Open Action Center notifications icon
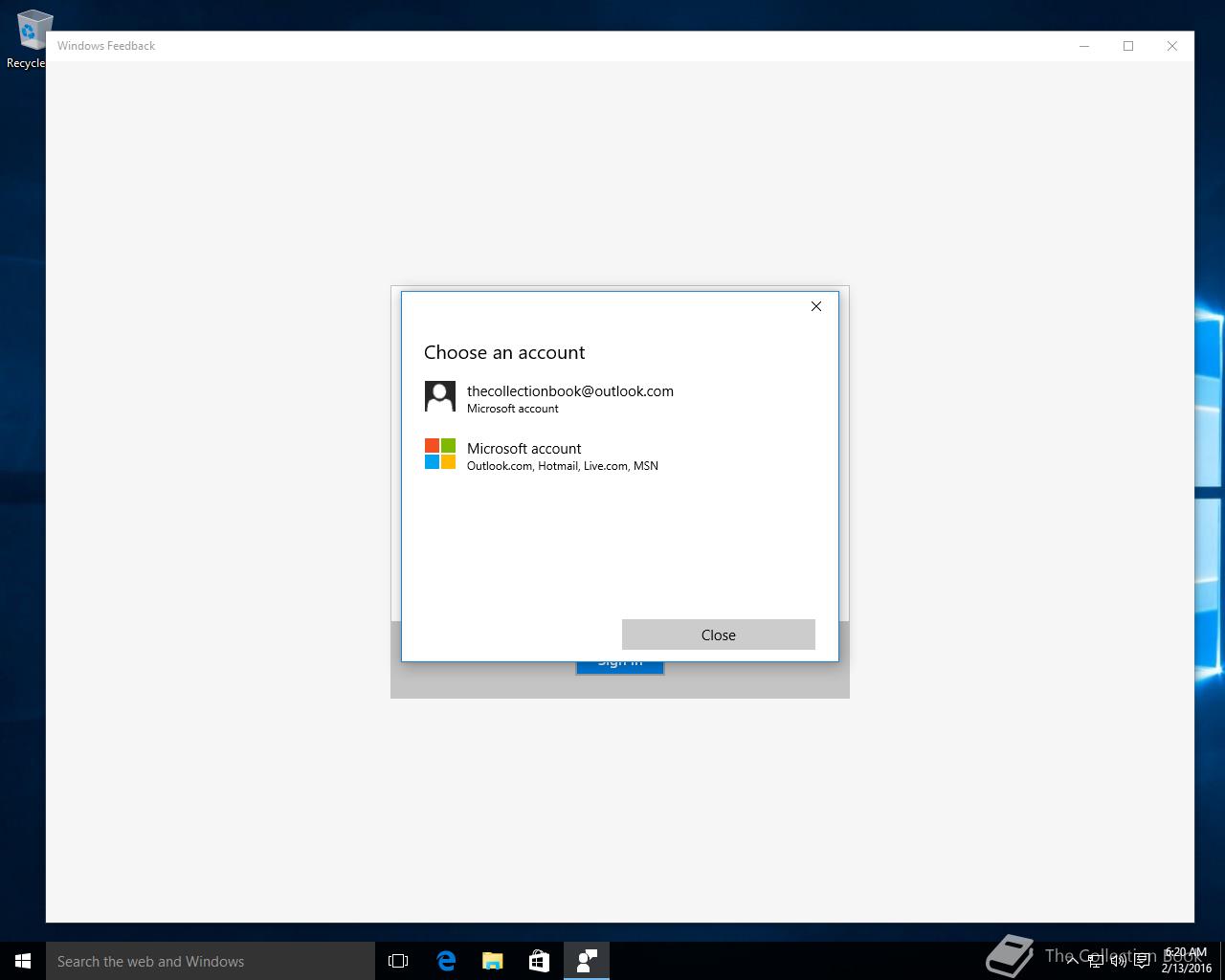Image resolution: width=1225 pixels, height=980 pixels. (x=1142, y=961)
